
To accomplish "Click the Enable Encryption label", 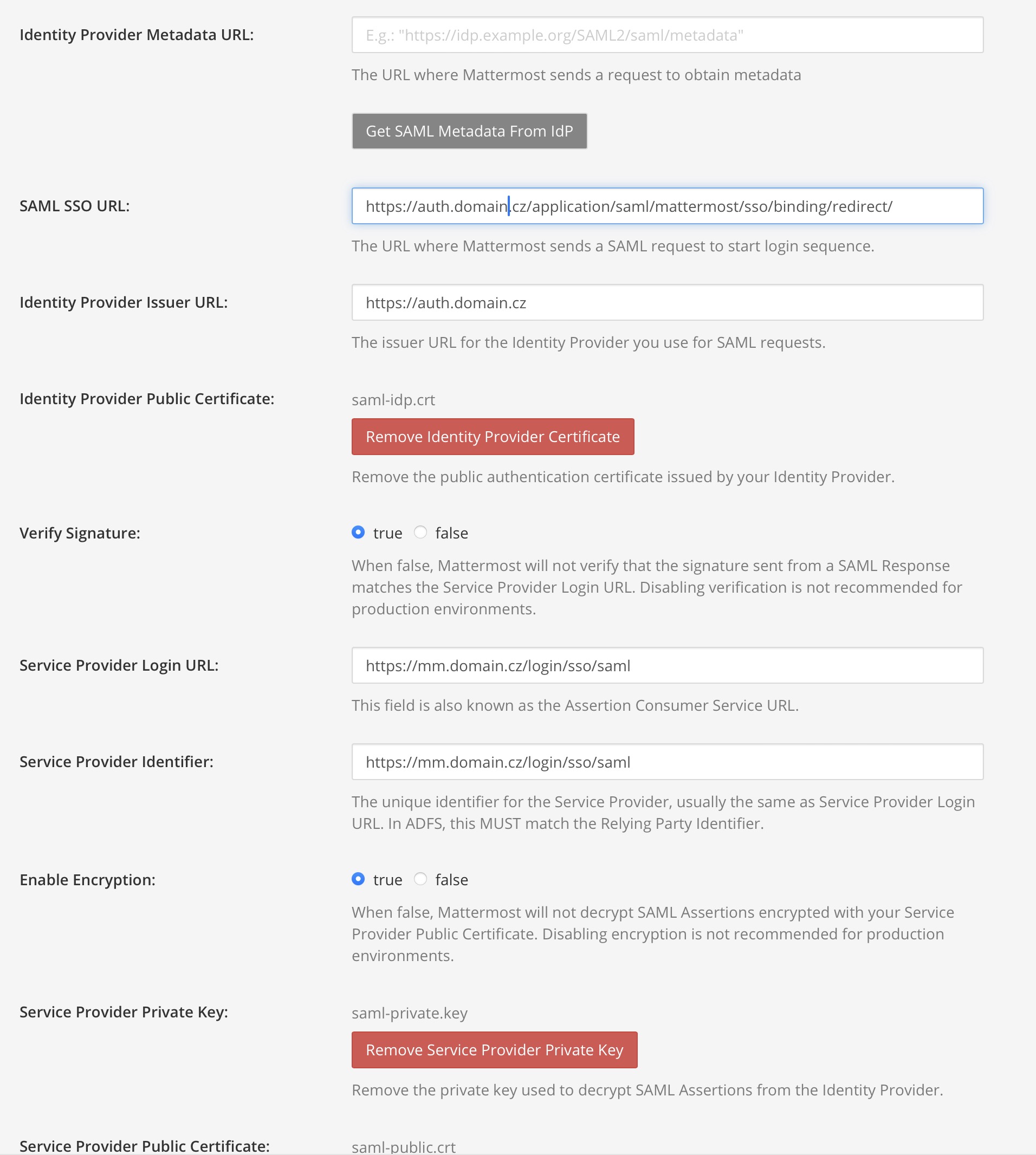I will pos(88,879).
